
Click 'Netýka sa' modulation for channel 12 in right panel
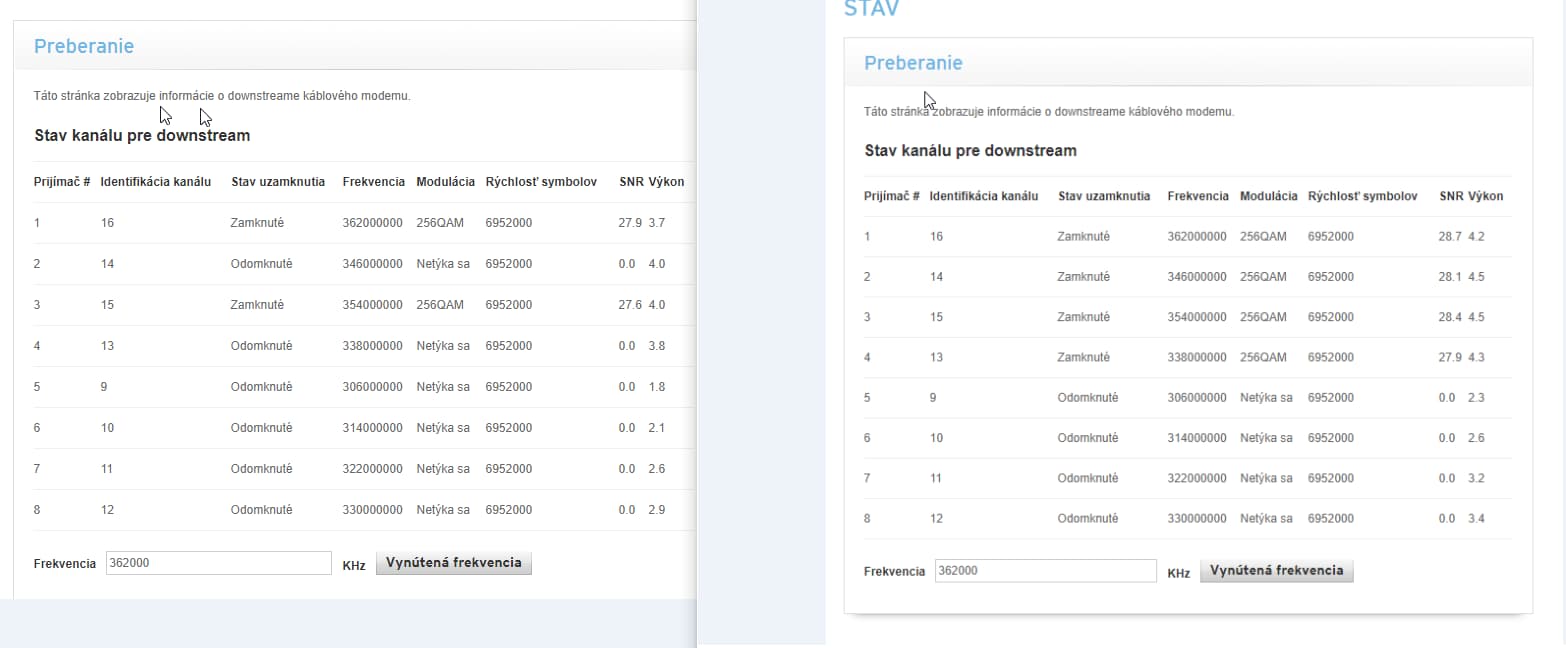point(1266,519)
